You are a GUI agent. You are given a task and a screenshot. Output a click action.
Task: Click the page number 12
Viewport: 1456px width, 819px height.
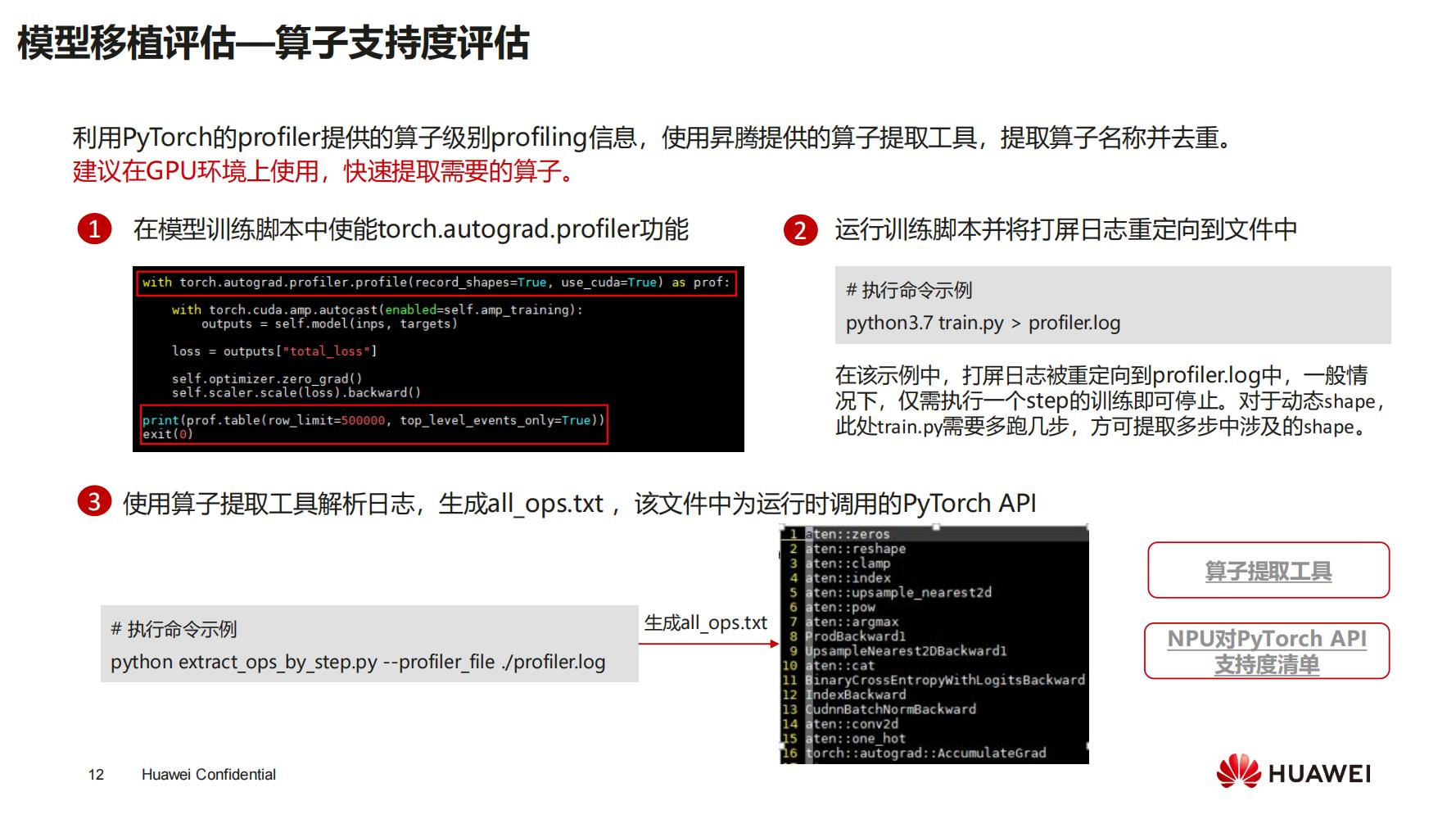[x=96, y=775]
